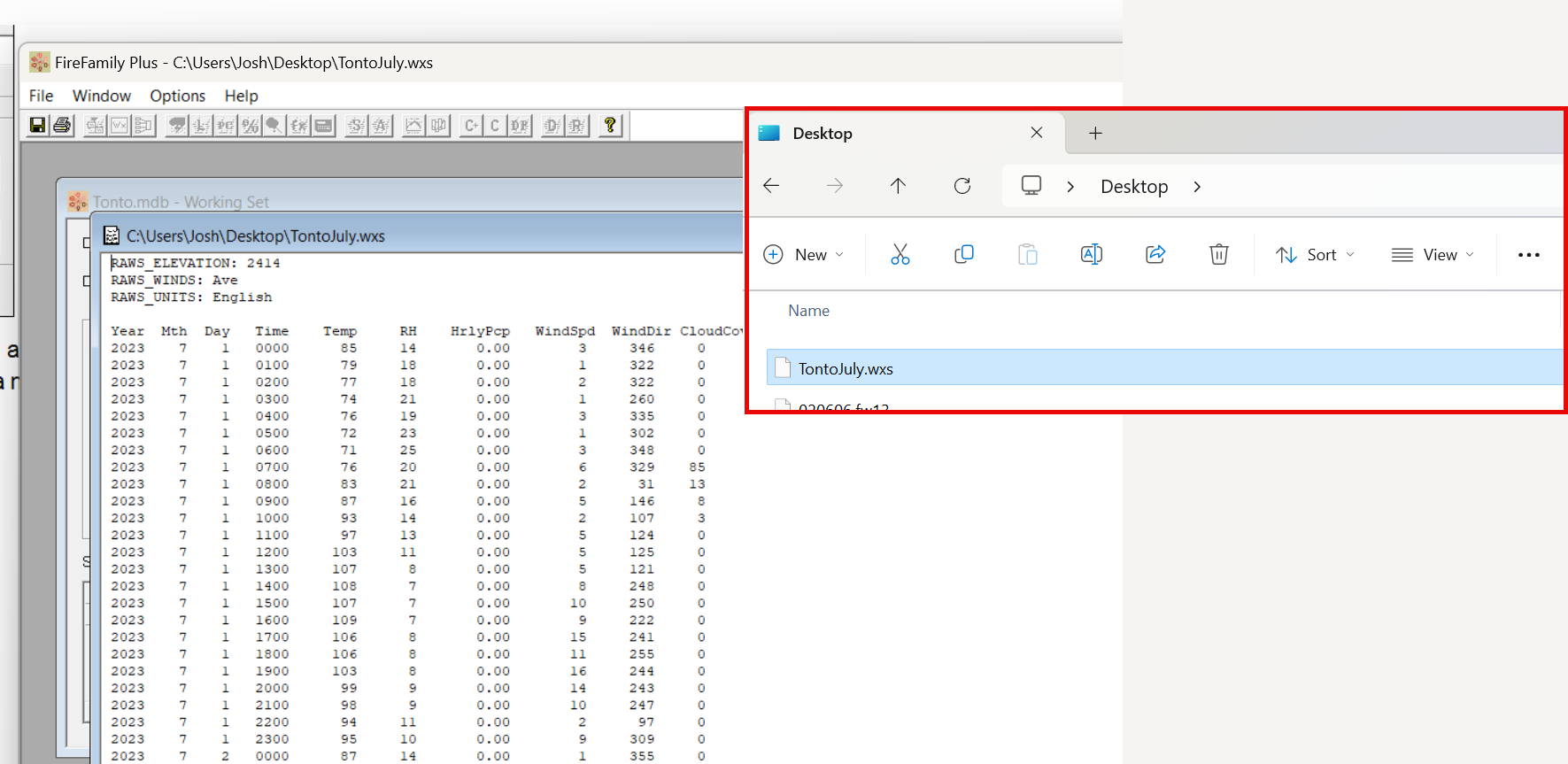Click the 'D' toolbar icon
The image size is (1568, 764).
(x=552, y=125)
